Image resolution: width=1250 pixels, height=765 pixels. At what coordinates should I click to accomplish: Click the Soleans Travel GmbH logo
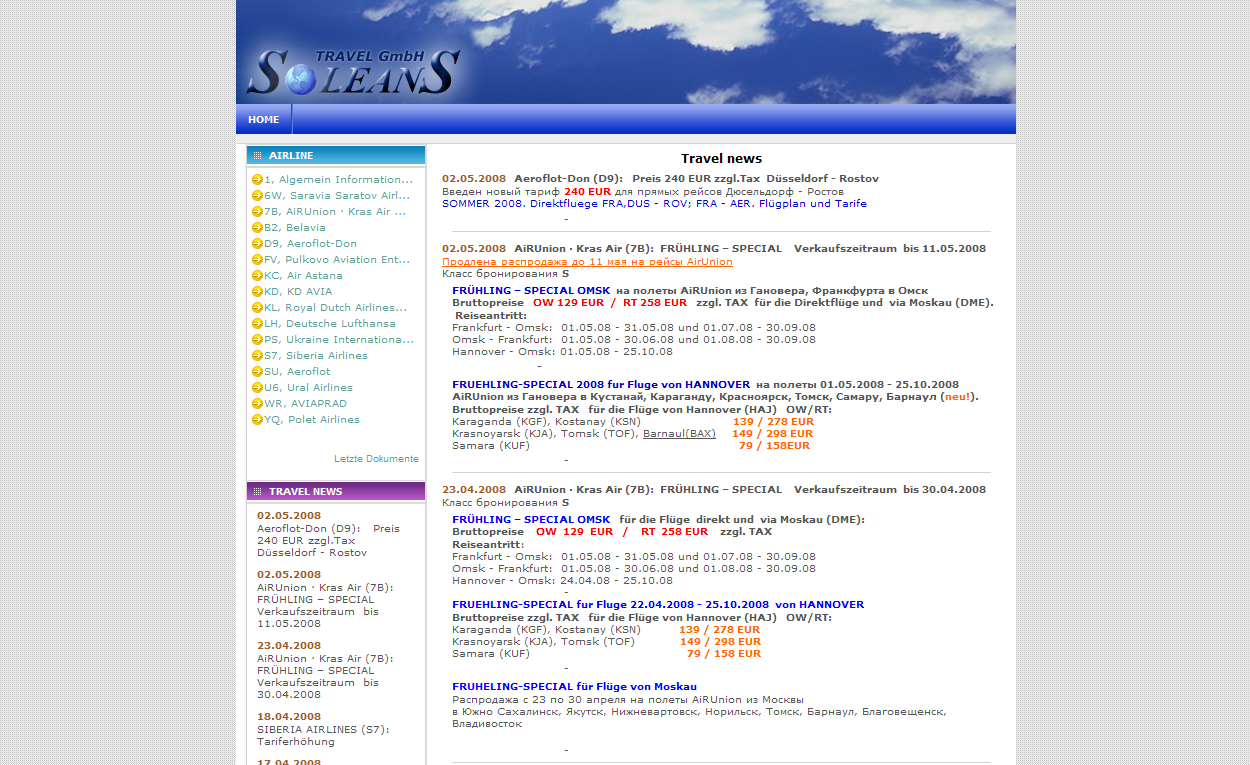353,72
